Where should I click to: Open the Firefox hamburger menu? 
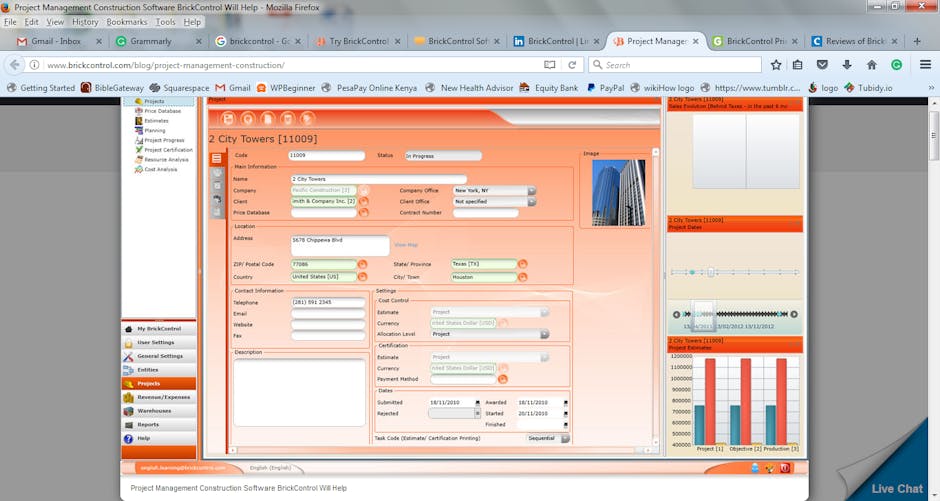(925, 65)
